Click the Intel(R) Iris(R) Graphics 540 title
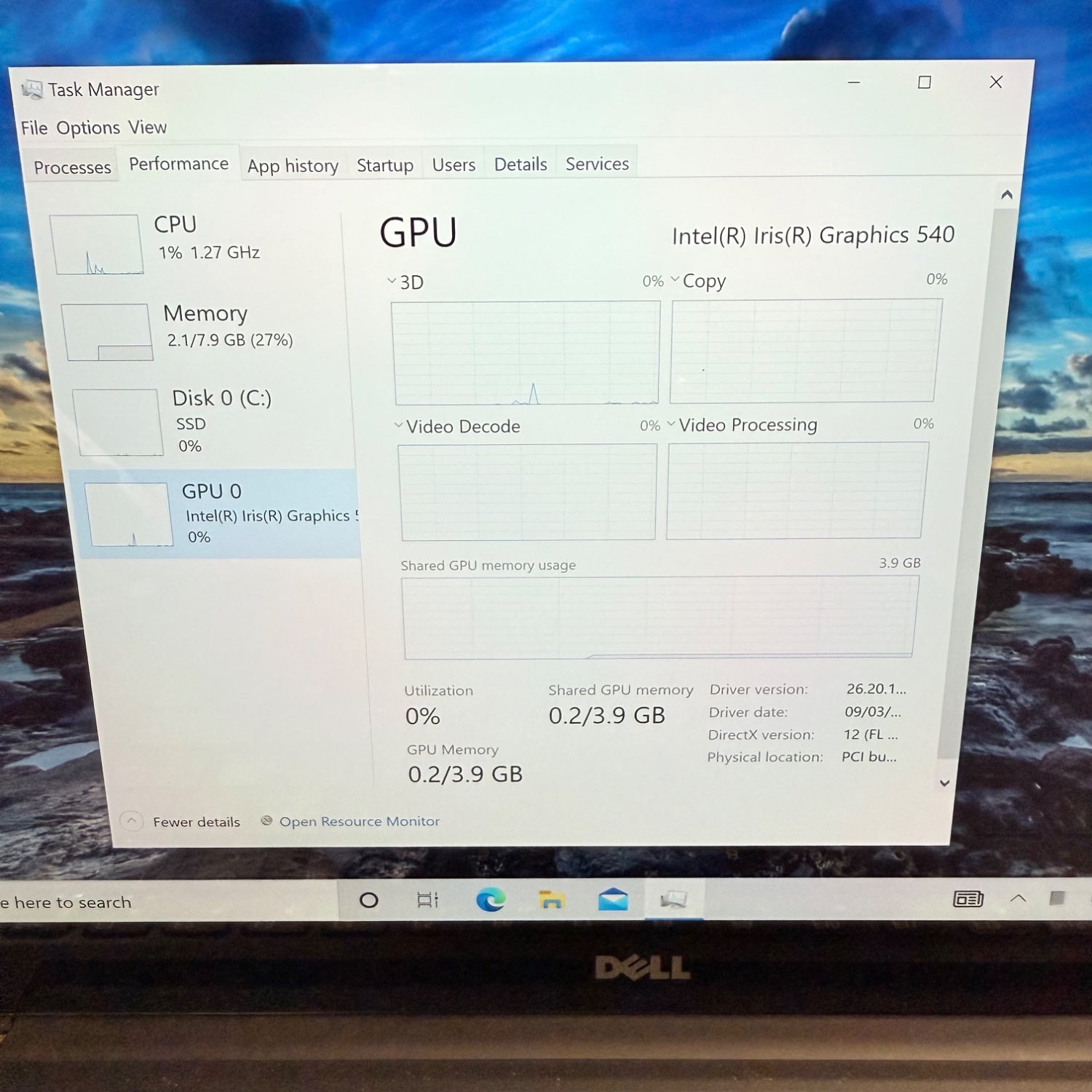The width and height of the screenshot is (1092, 1092). pos(813,235)
